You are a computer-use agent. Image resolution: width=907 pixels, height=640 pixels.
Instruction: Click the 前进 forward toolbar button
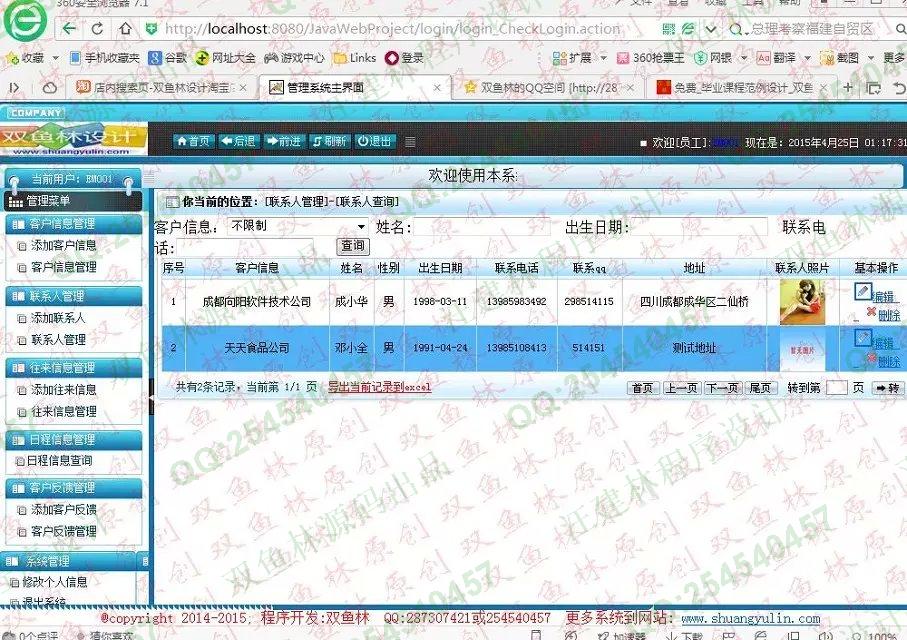[283, 141]
